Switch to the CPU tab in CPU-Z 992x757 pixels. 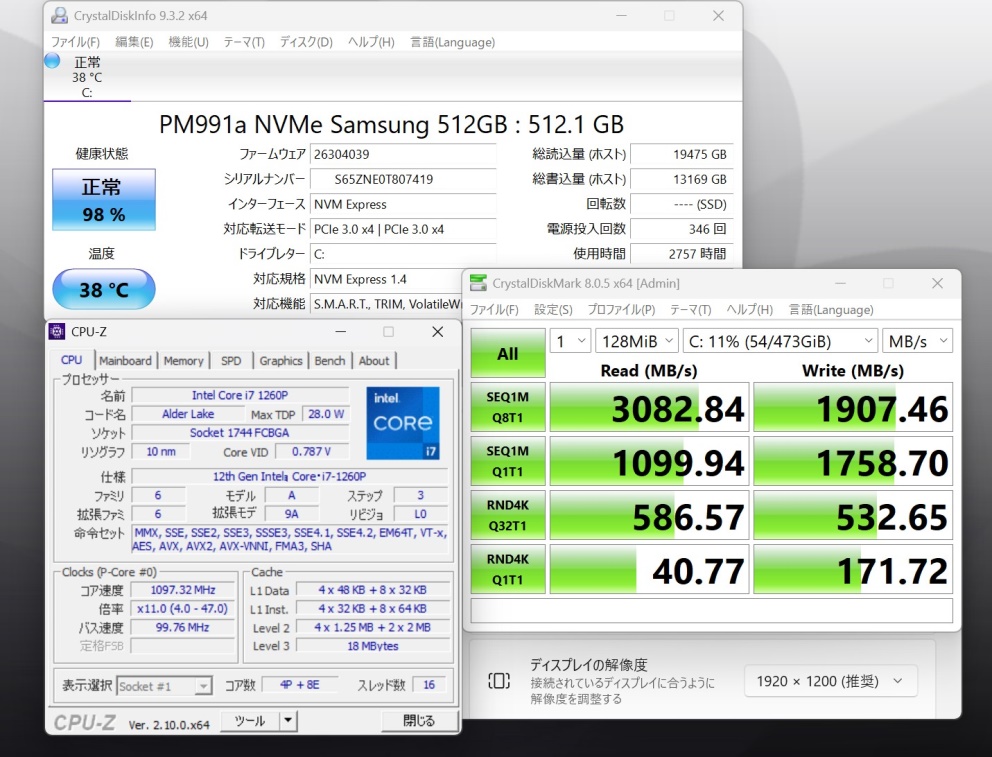[x=71, y=360]
